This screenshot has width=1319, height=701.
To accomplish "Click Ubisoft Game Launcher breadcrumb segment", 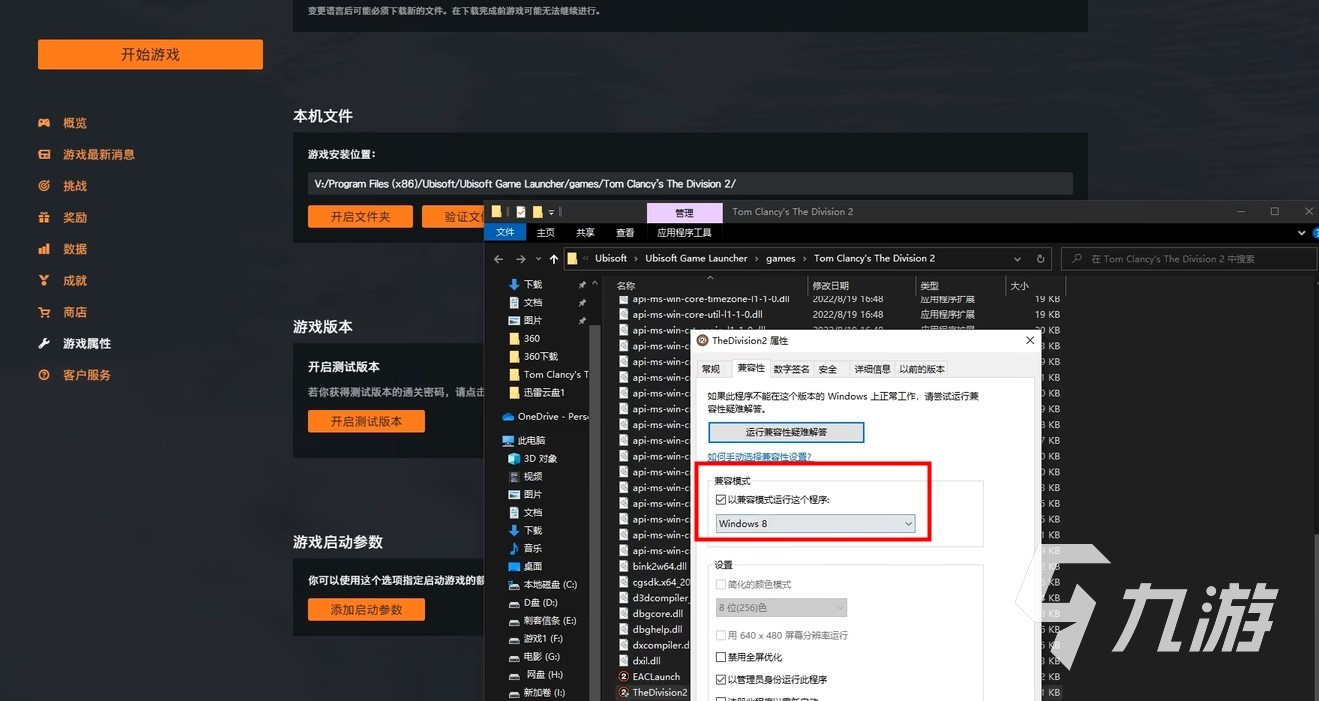I will (696, 258).
